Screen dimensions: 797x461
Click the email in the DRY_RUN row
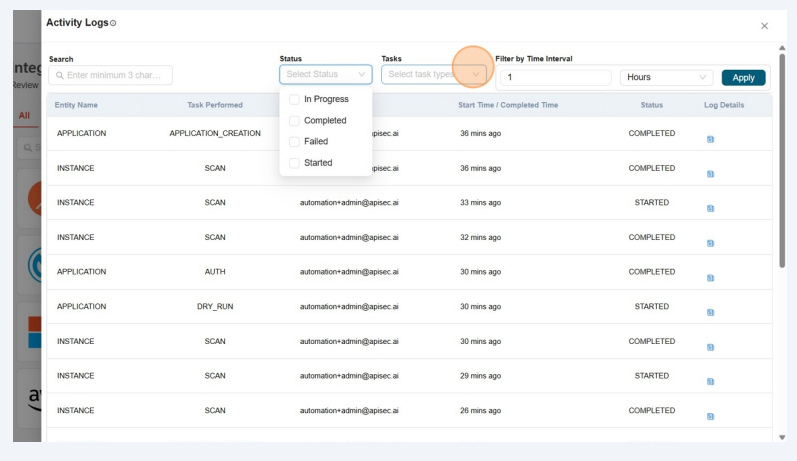point(349,306)
